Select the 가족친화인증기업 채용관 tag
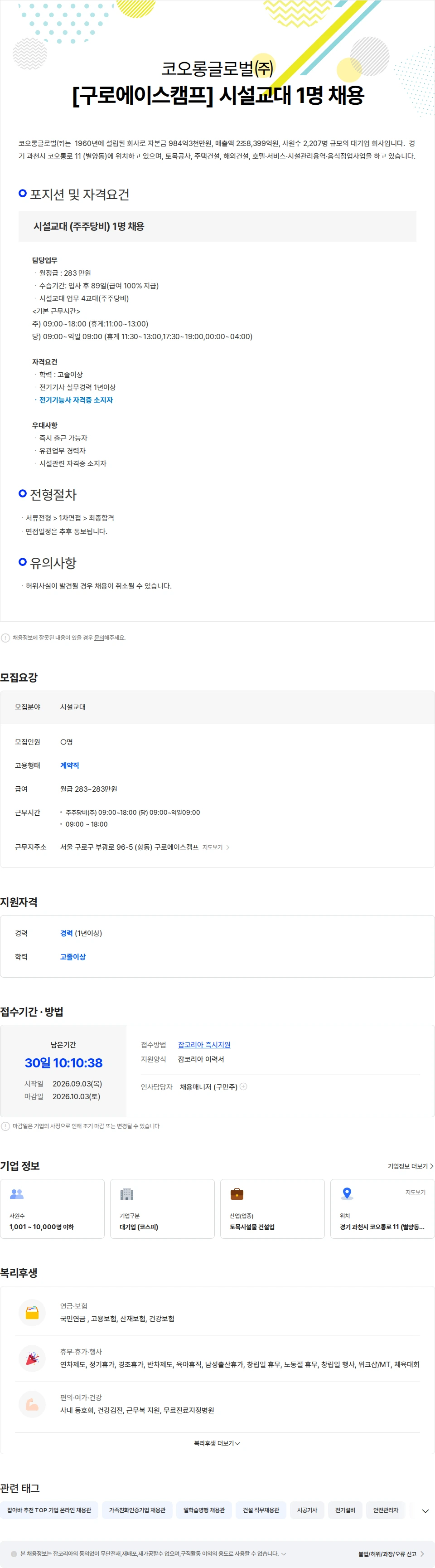This screenshot has height=1568, width=435. 137,1510
